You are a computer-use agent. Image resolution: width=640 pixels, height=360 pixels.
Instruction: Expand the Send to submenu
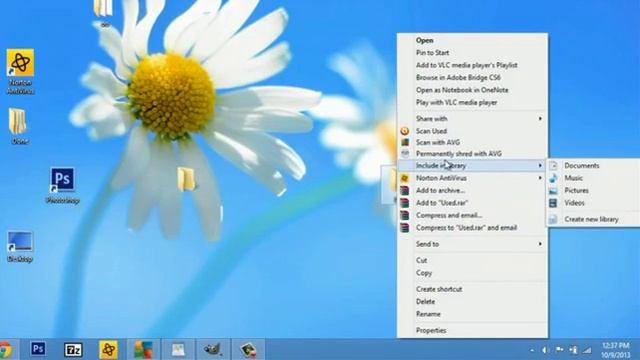(472, 244)
